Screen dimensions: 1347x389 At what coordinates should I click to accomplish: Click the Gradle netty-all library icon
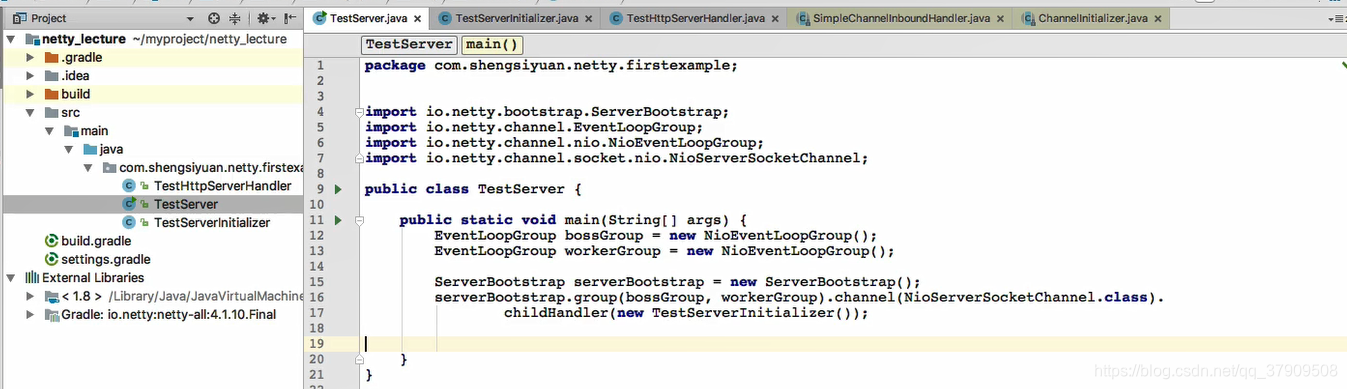coord(51,314)
